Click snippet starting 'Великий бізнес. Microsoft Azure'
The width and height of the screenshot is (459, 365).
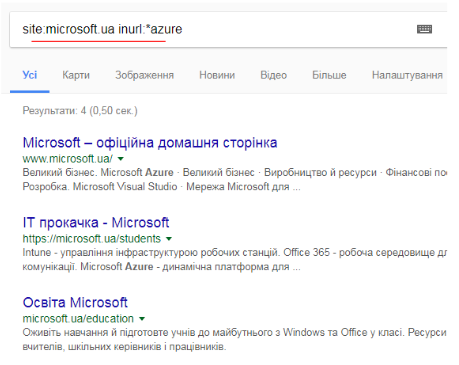pyautogui.click(x=235, y=179)
